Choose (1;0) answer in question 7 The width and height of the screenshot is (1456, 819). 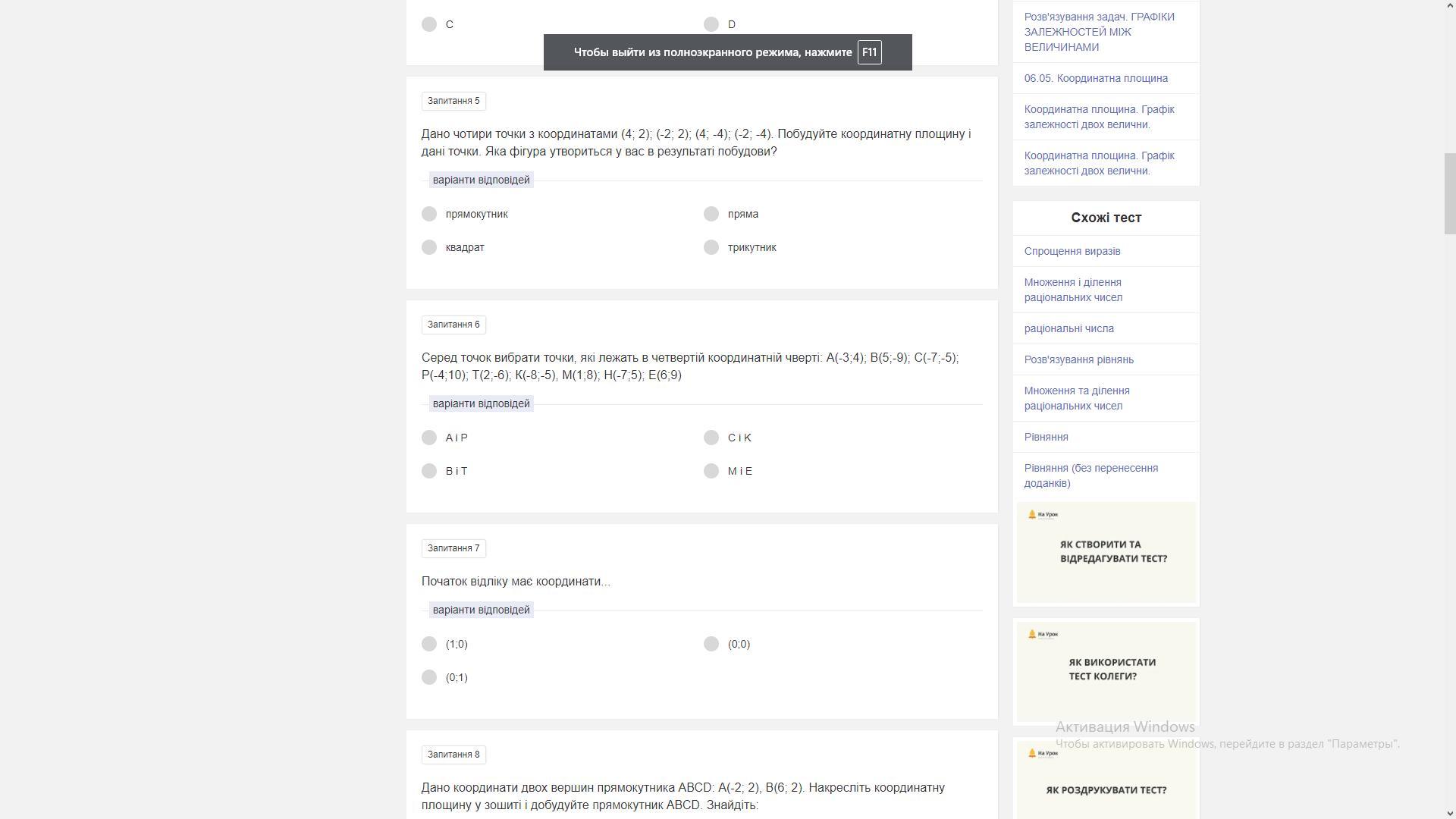(x=429, y=644)
